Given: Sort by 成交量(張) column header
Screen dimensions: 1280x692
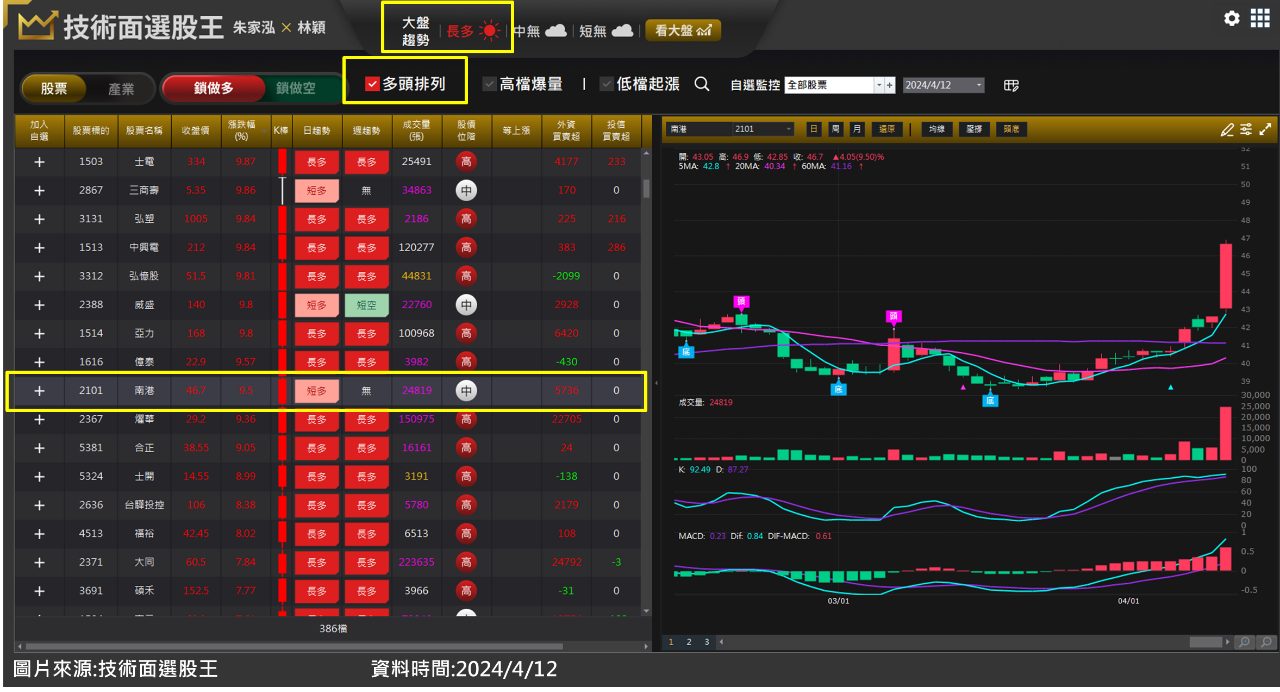Looking at the screenshot, I should 416,130.
